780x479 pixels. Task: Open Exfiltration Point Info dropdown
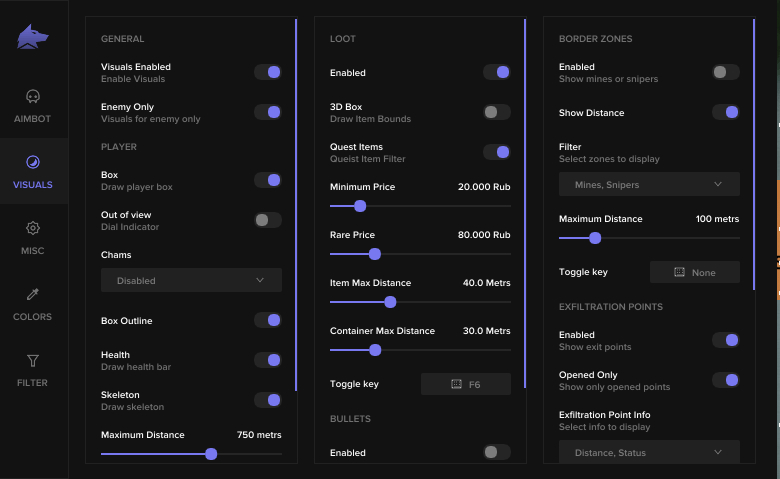648,453
